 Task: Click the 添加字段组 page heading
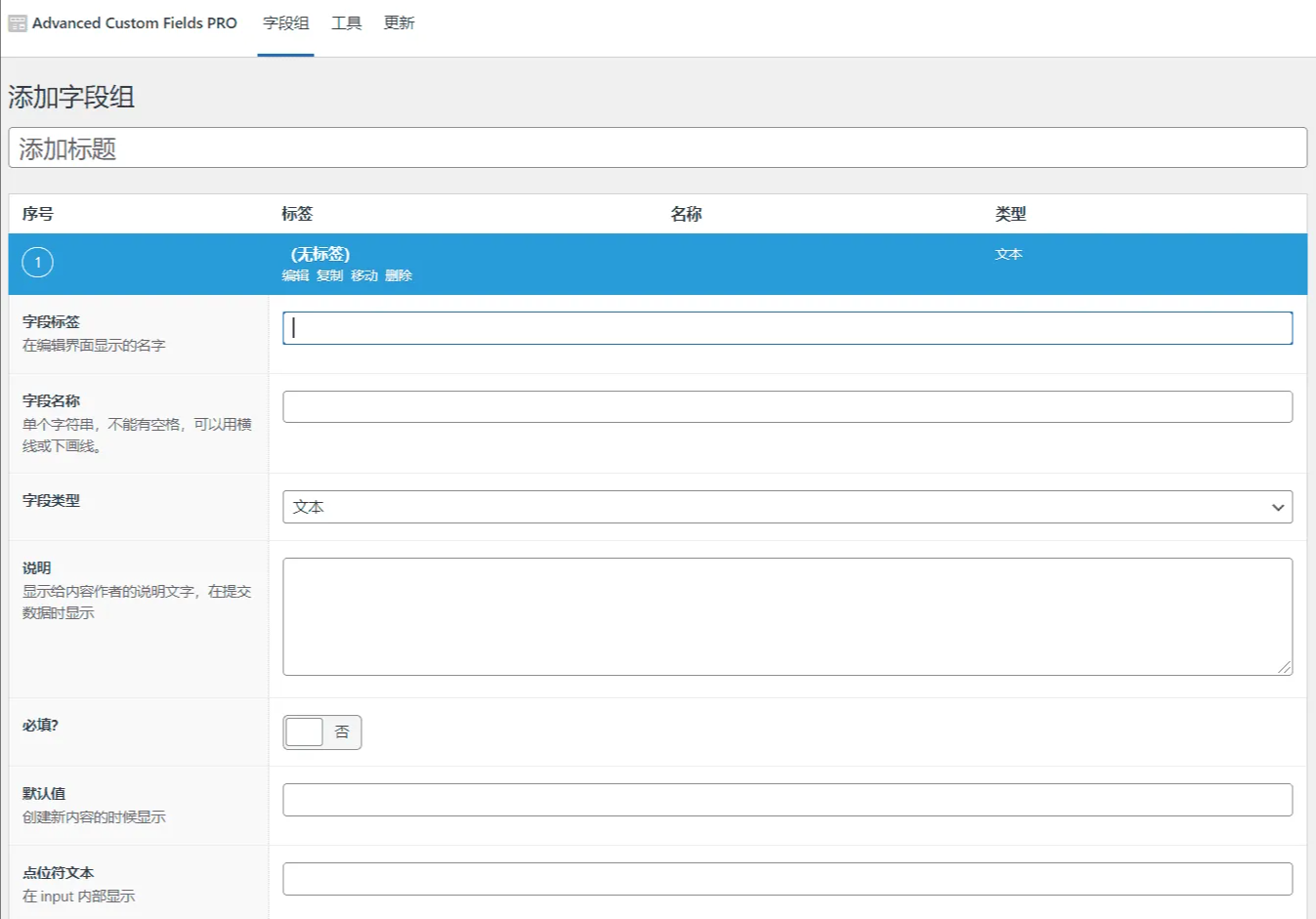[x=71, y=97]
